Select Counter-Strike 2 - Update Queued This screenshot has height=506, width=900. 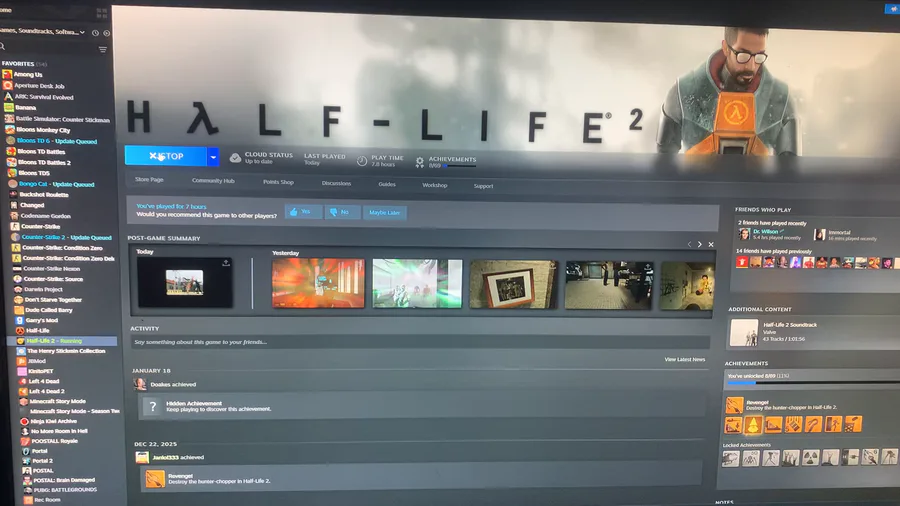(67, 237)
